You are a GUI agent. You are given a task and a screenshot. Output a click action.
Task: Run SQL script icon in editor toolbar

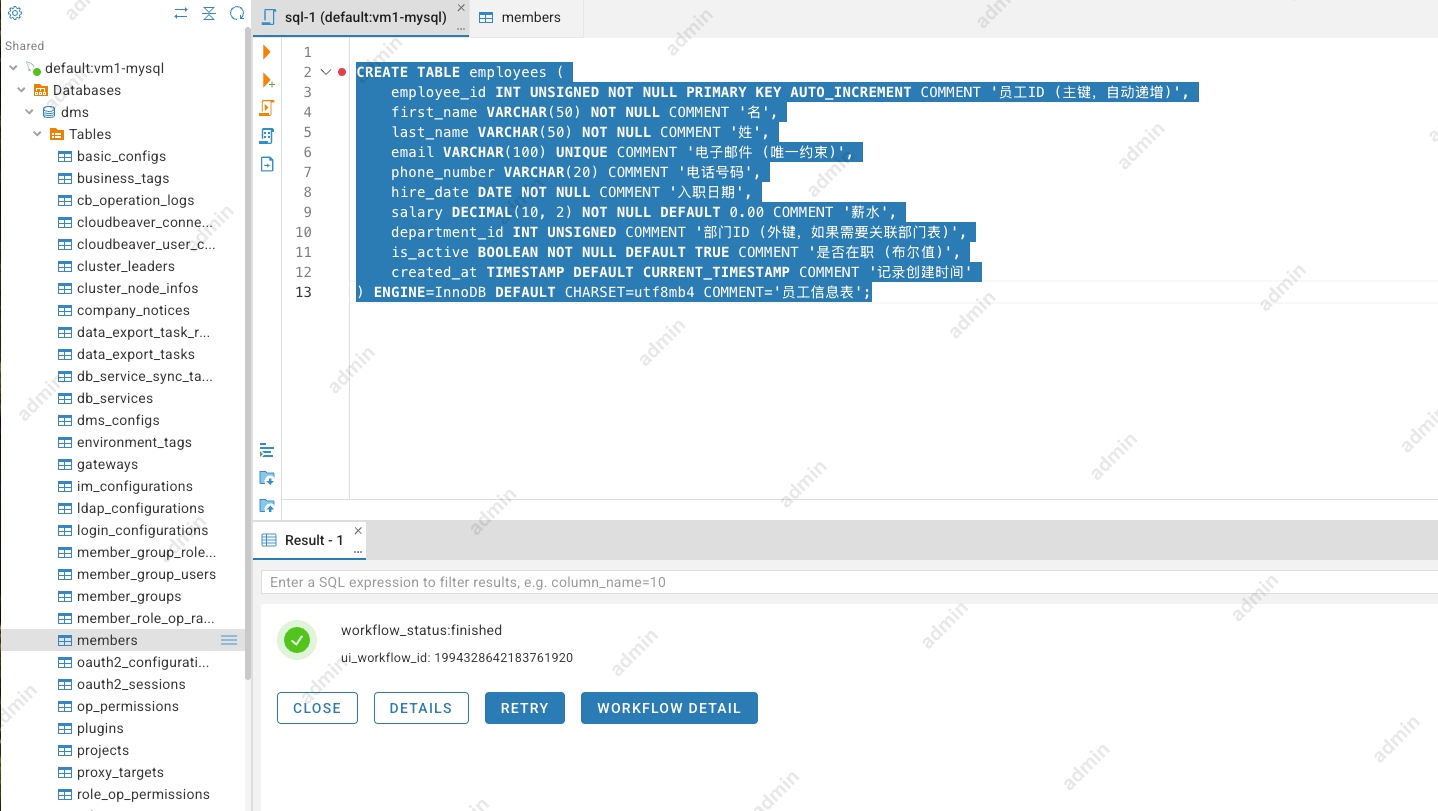267,108
